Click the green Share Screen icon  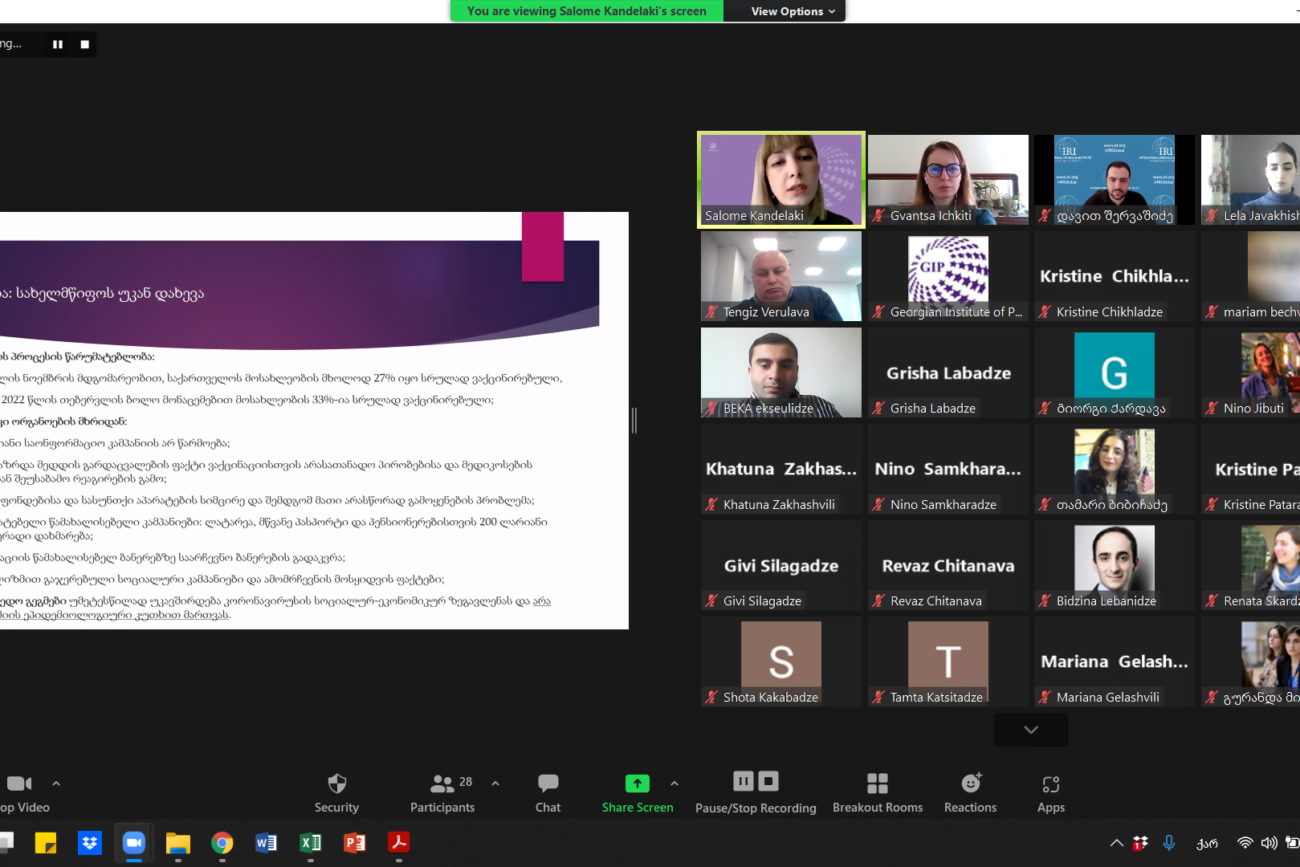(x=637, y=784)
